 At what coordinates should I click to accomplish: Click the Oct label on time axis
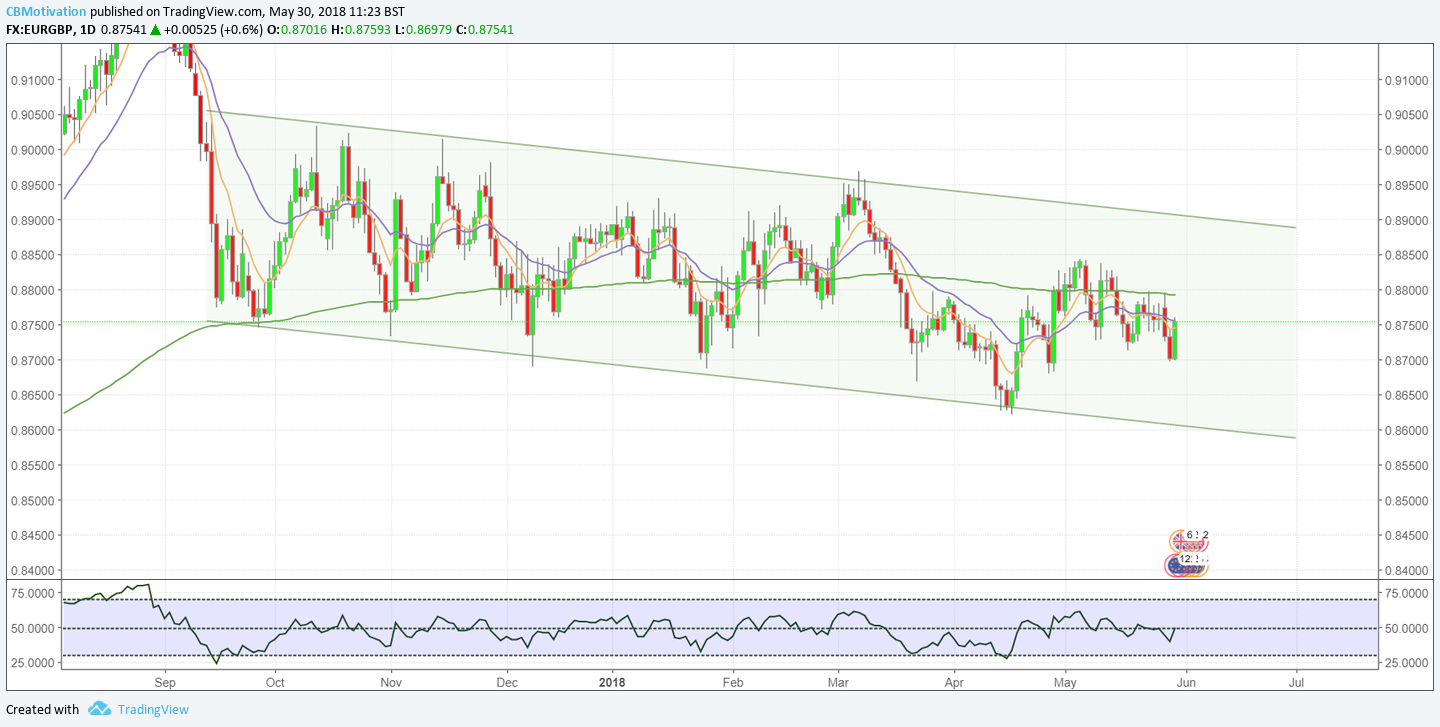click(275, 683)
